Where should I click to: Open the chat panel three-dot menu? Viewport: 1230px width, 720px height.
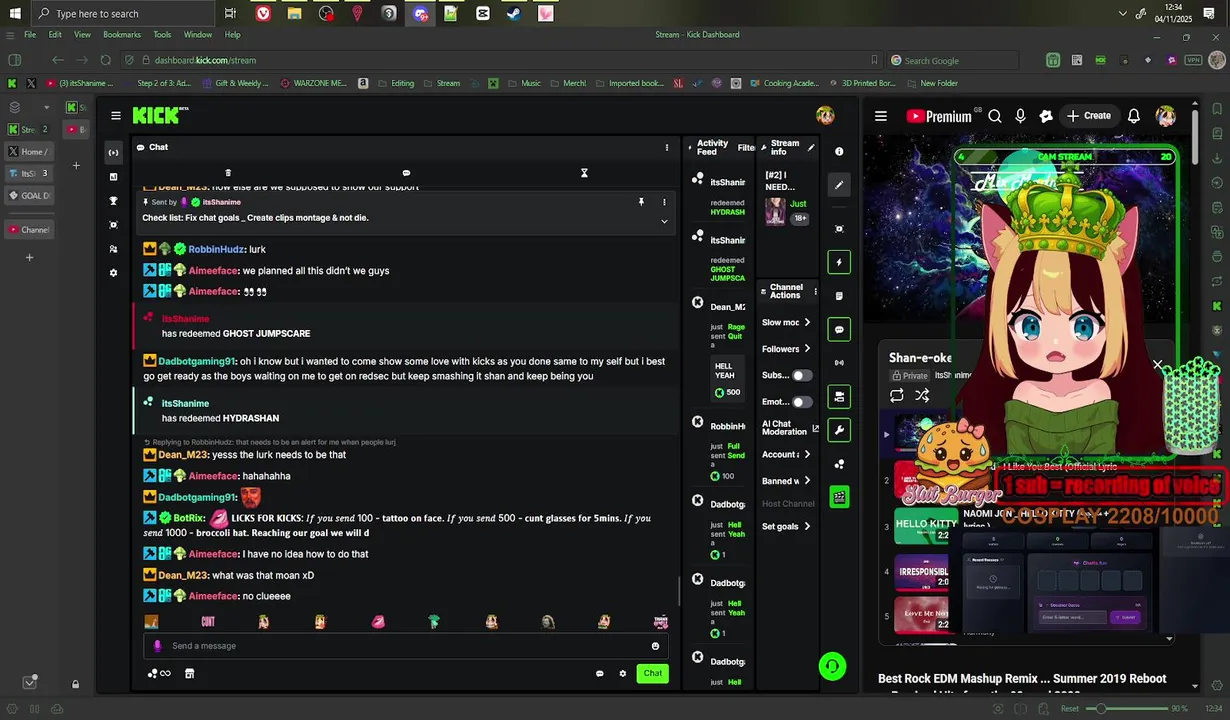(667, 147)
